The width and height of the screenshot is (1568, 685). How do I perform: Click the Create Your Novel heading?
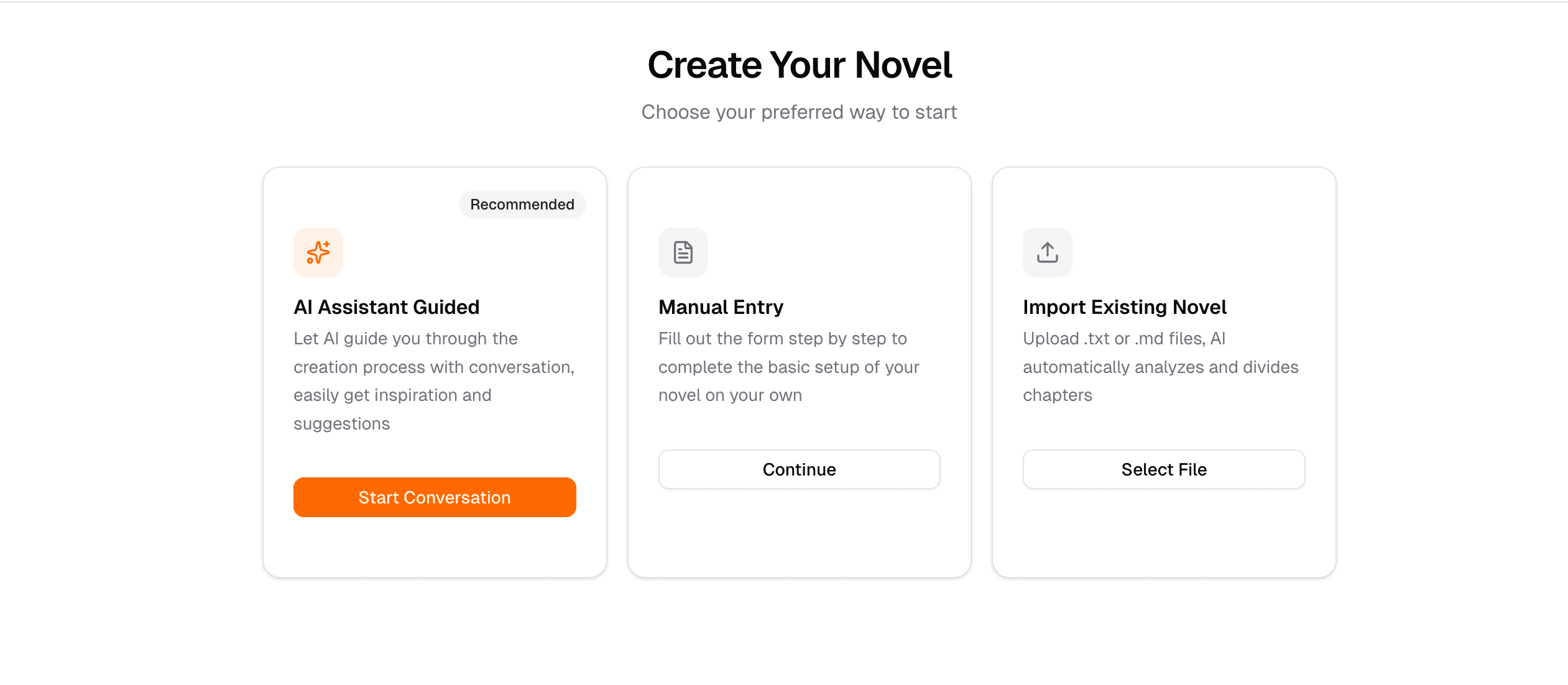(x=800, y=64)
